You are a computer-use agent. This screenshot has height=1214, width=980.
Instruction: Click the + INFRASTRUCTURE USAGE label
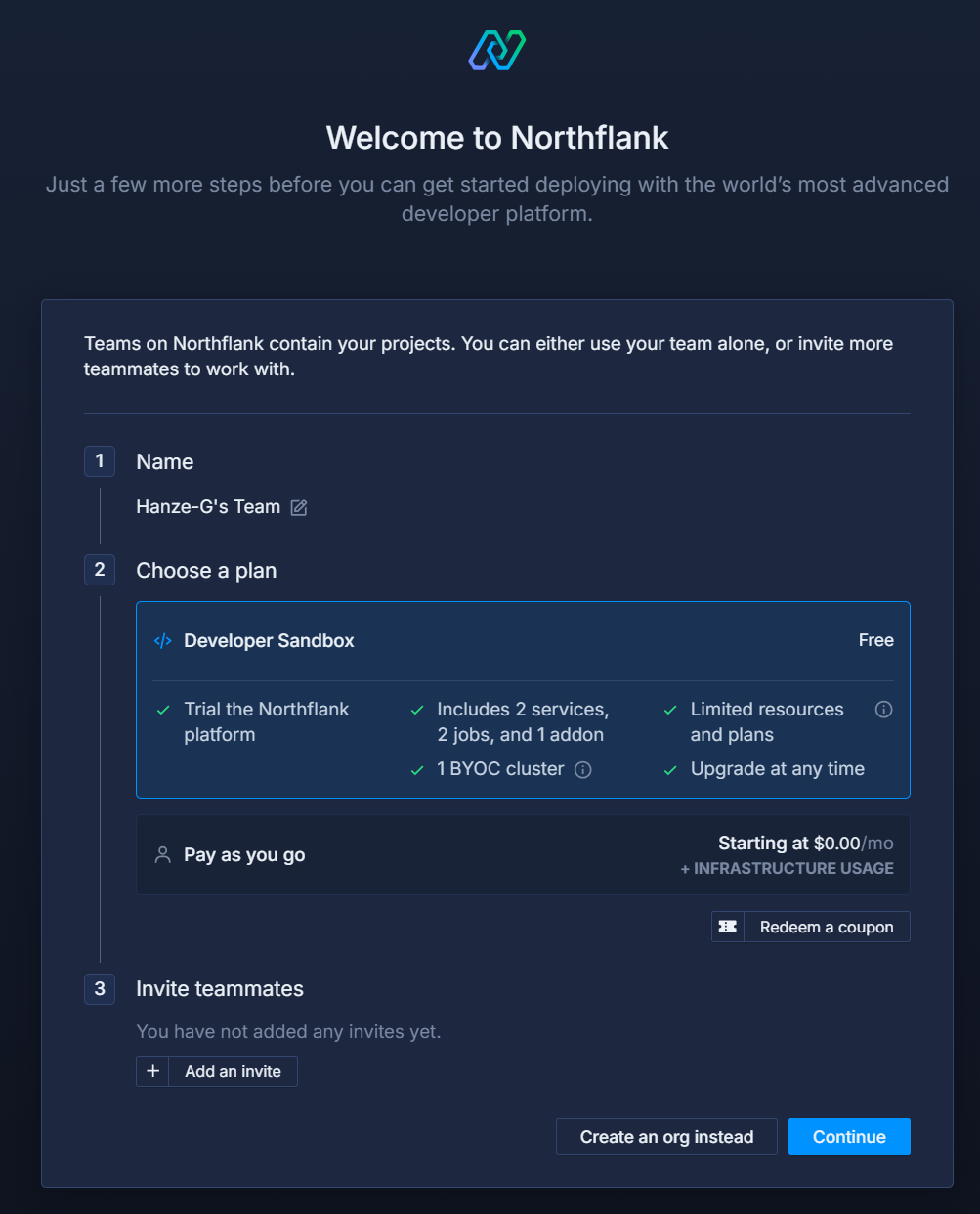click(788, 868)
